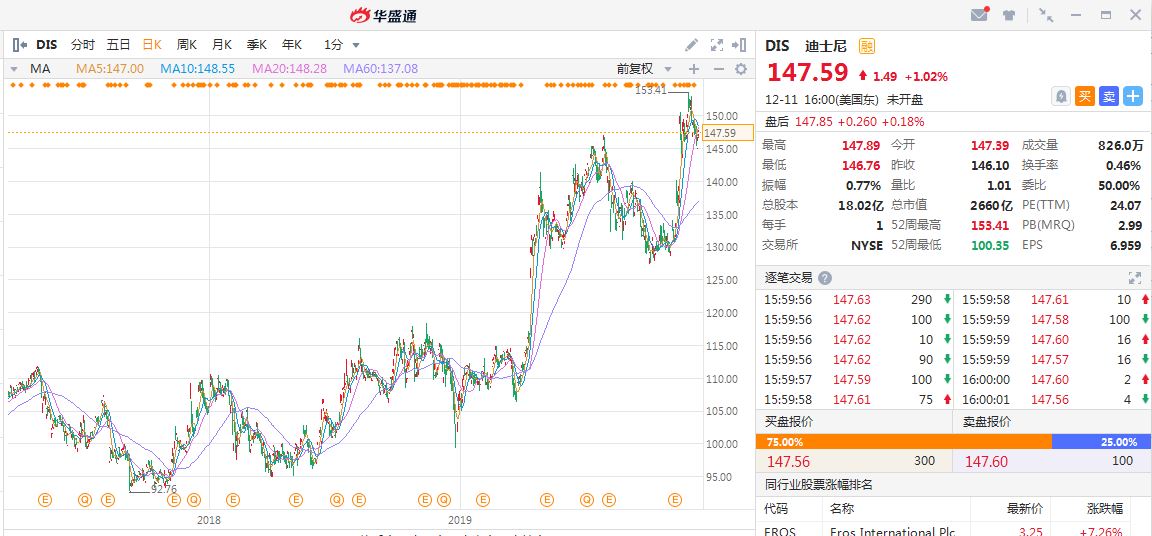The width and height of the screenshot is (1152, 536).
Task: Click the blue 卖 sell button
Action: coord(1108,96)
